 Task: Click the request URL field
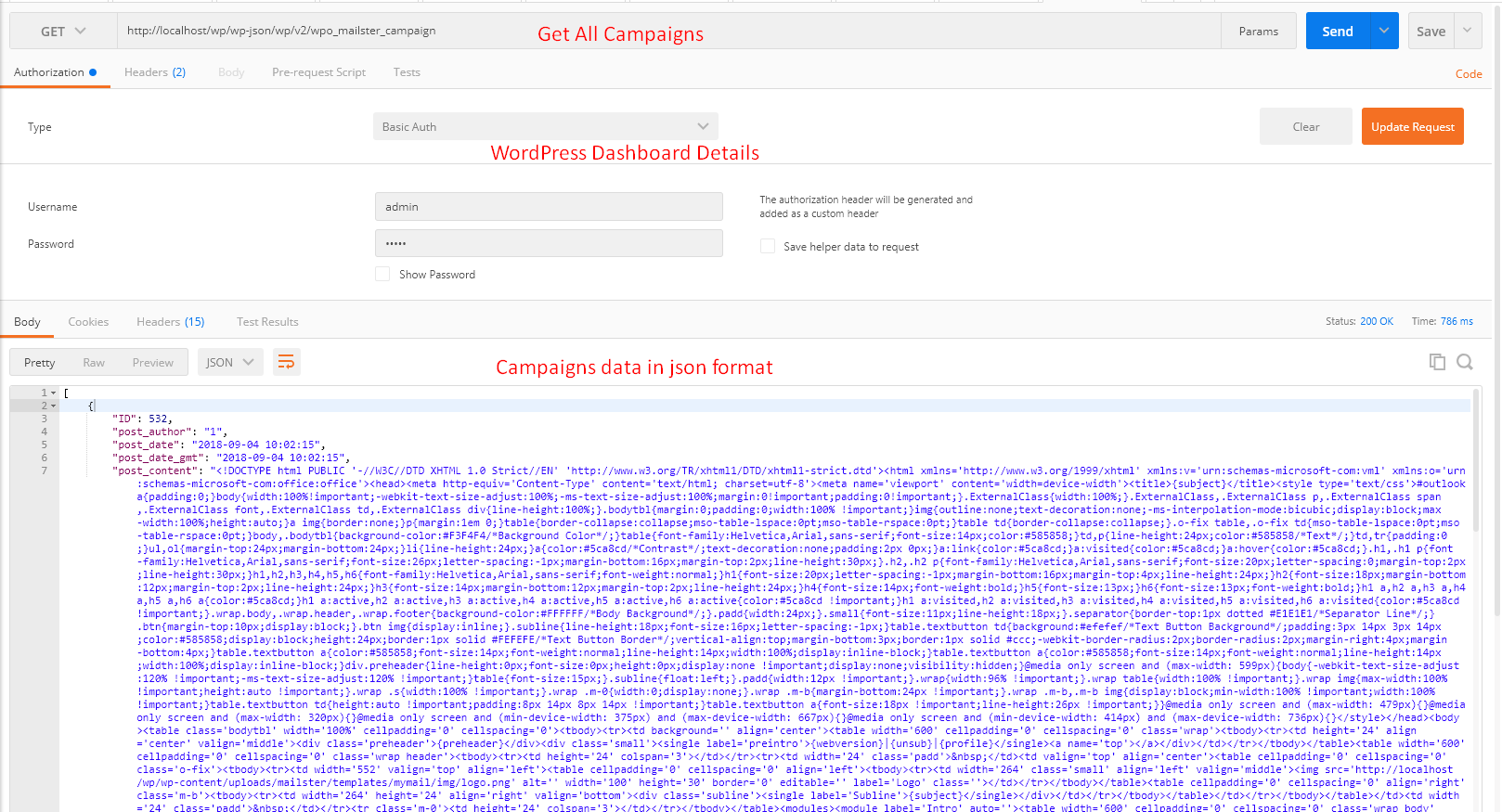tap(668, 32)
